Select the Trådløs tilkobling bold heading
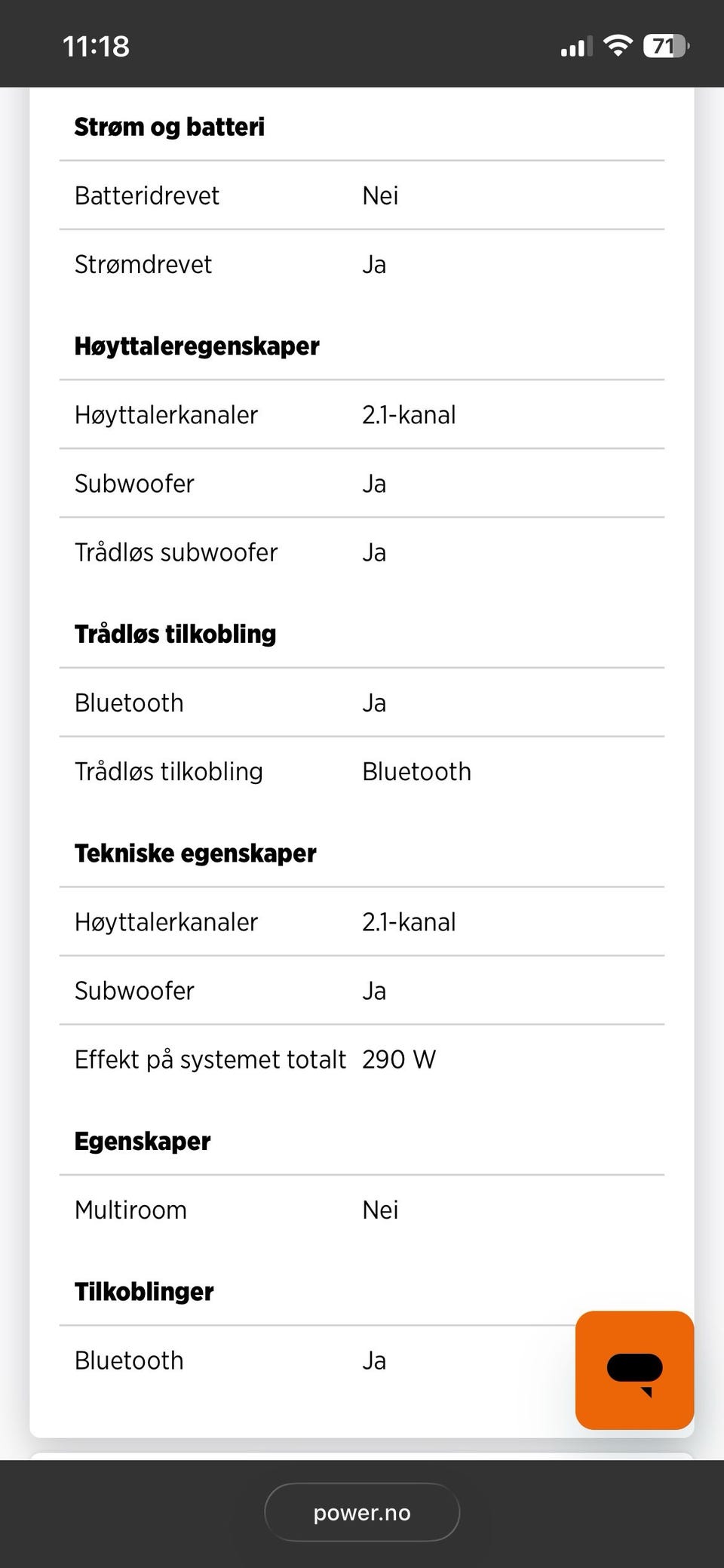Image resolution: width=724 pixels, height=1568 pixels. click(175, 634)
